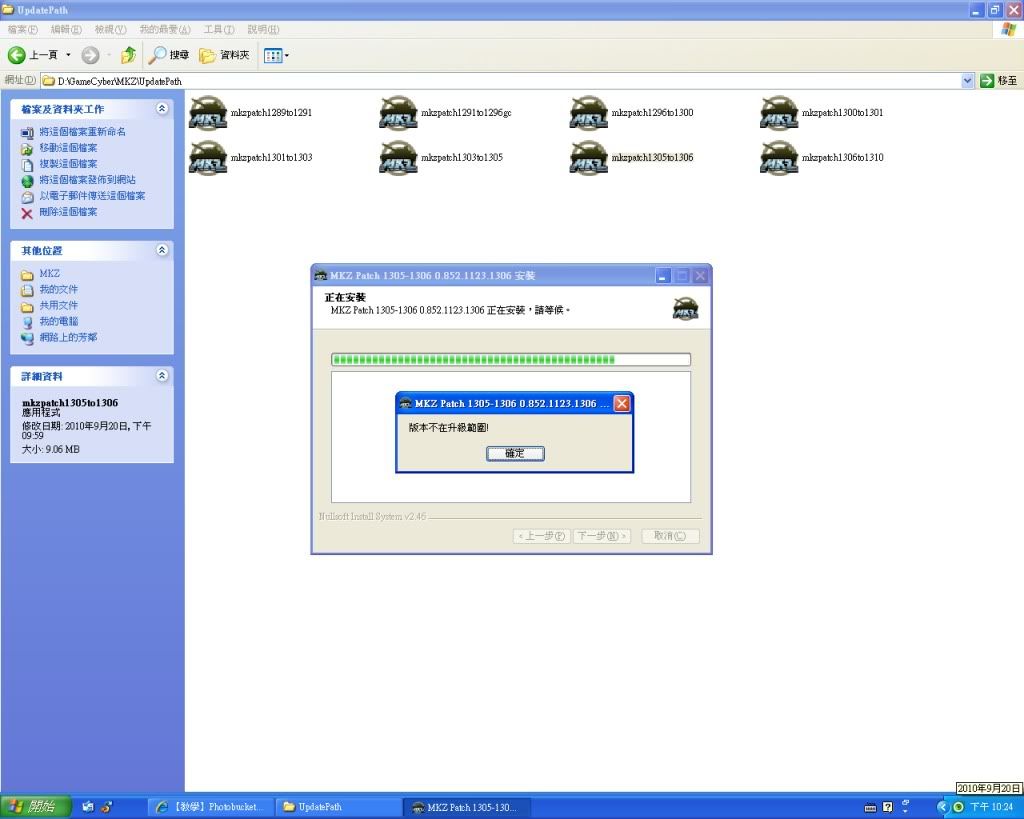Image resolution: width=1024 pixels, height=819 pixels.
Task: Collapse the 詳細資料 panel
Action: 162,376
